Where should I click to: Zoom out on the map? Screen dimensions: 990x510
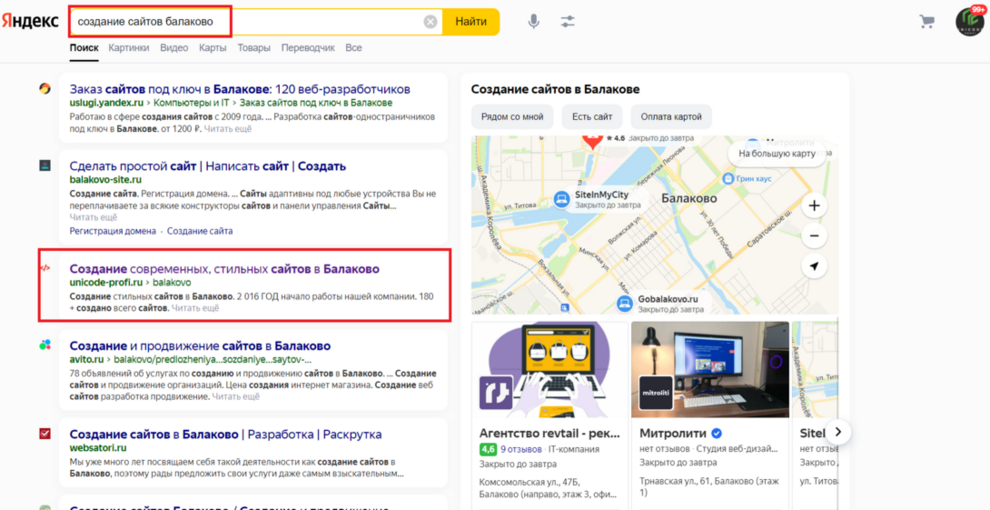[x=814, y=236]
